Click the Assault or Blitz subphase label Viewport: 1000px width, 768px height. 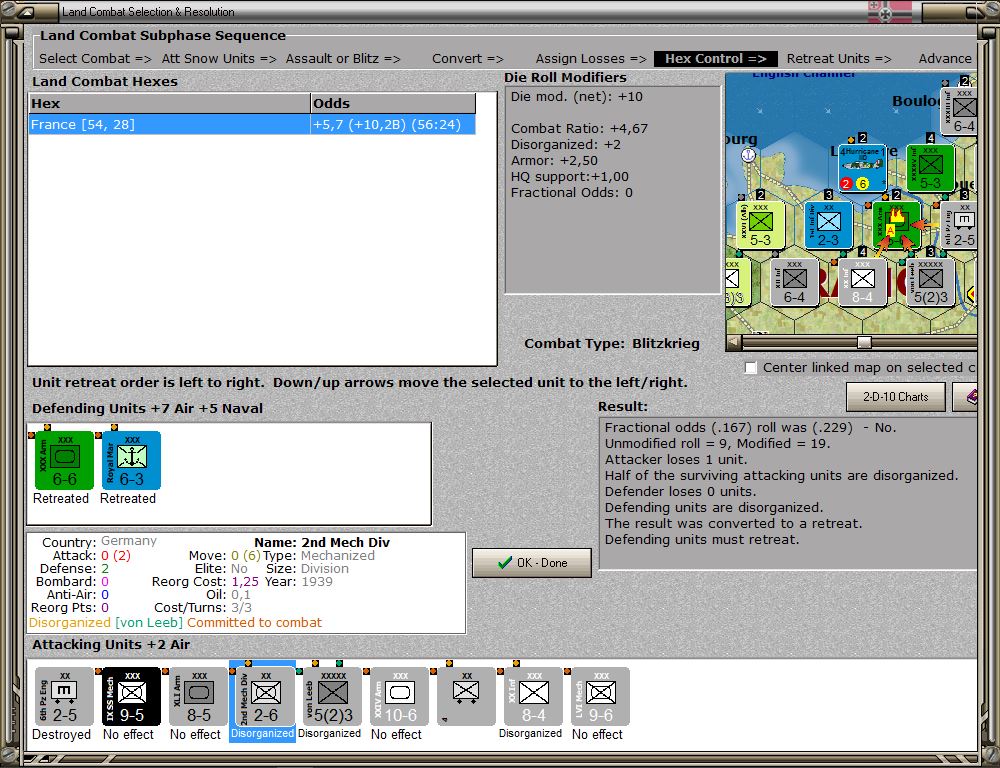(x=343, y=59)
